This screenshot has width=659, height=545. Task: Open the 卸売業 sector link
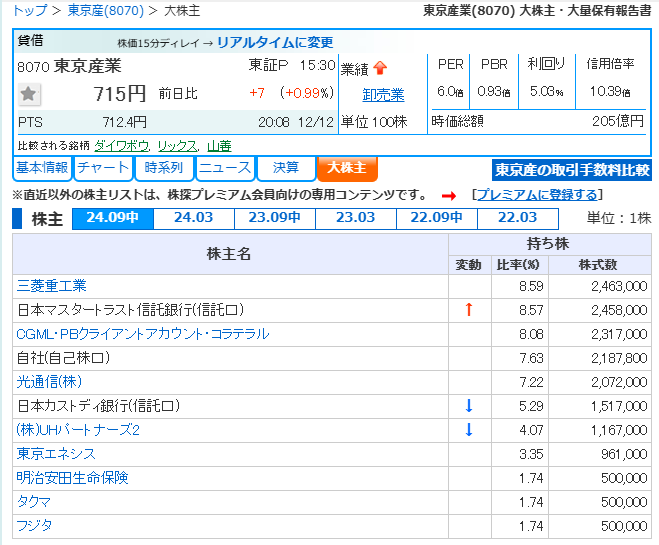383,95
